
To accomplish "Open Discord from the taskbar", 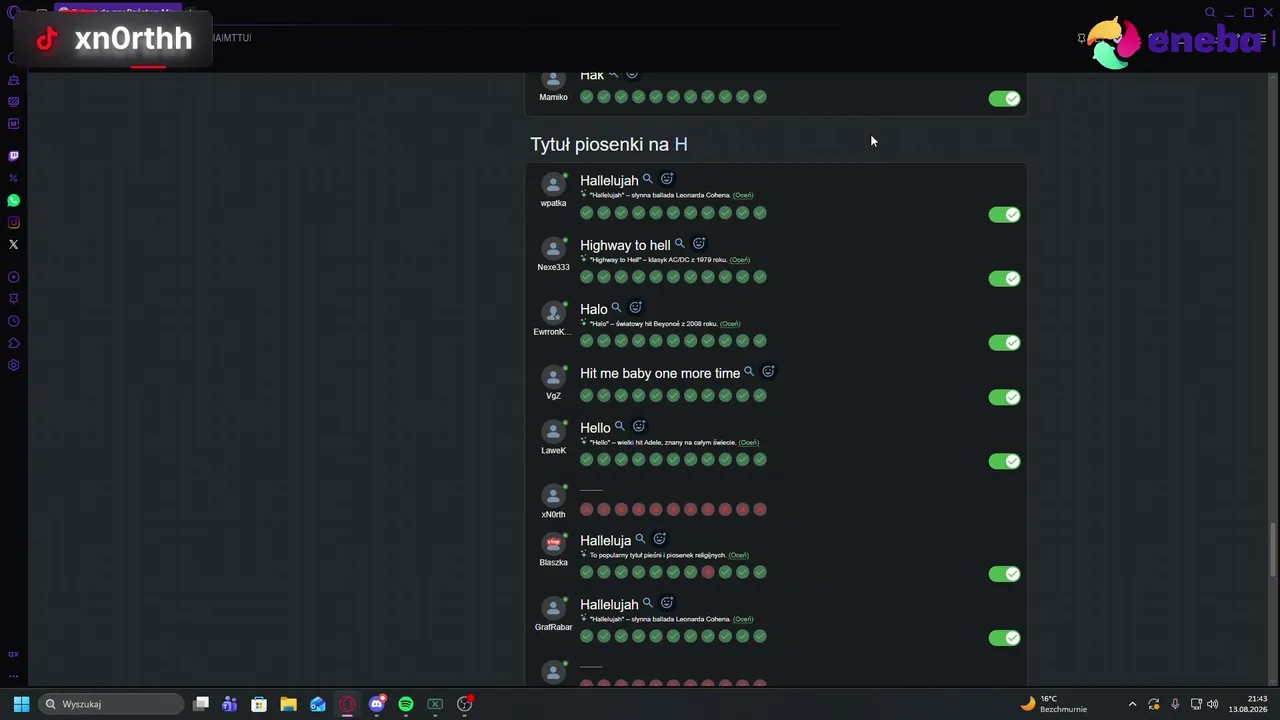I will click(x=377, y=704).
